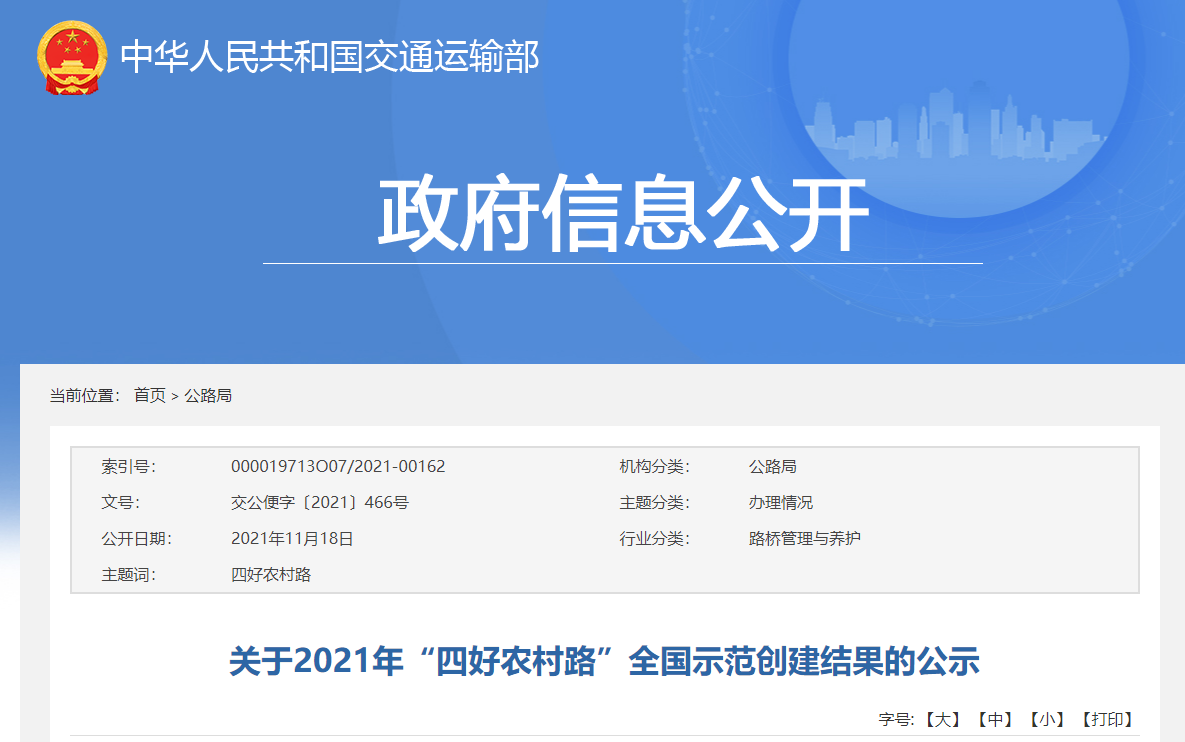
Task: Click 公路局 in the 机构分类 row
Action: pos(772,466)
